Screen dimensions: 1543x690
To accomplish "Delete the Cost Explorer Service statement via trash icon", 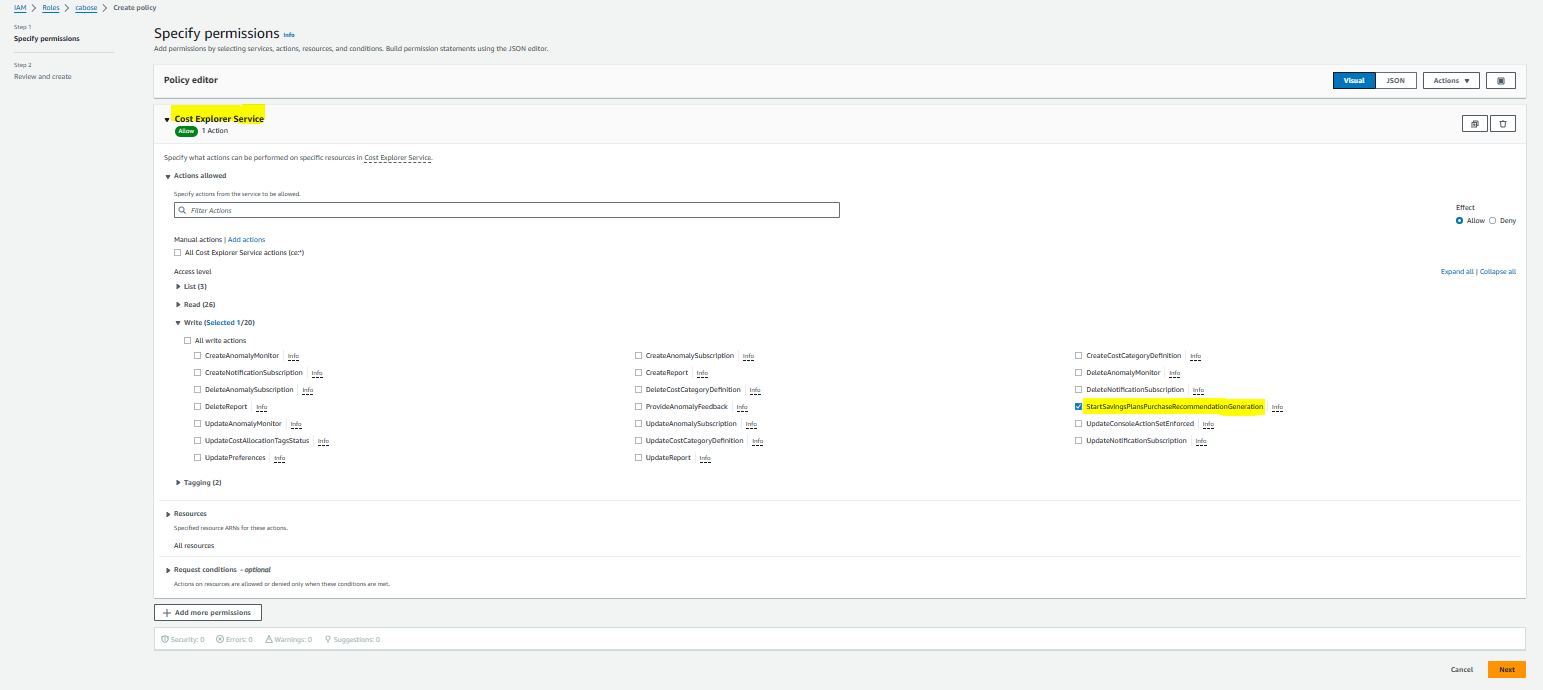I will point(1503,124).
